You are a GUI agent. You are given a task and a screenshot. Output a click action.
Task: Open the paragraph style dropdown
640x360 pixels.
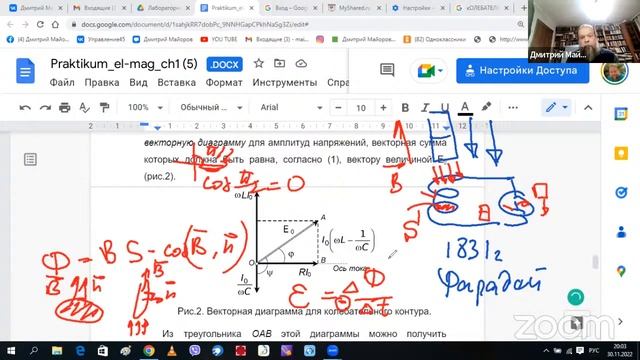point(211,107)
